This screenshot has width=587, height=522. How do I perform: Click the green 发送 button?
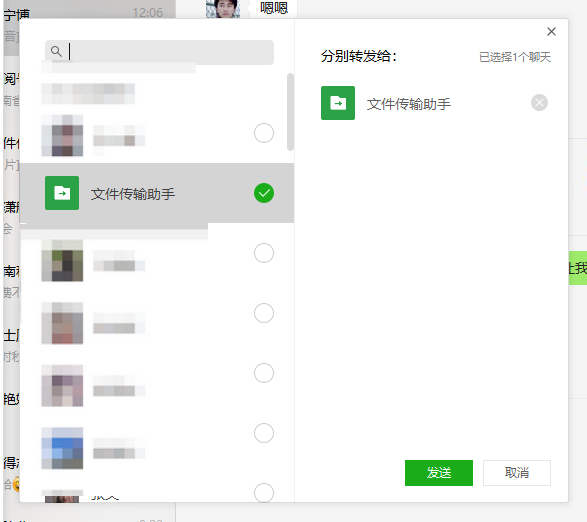point(439,473)
